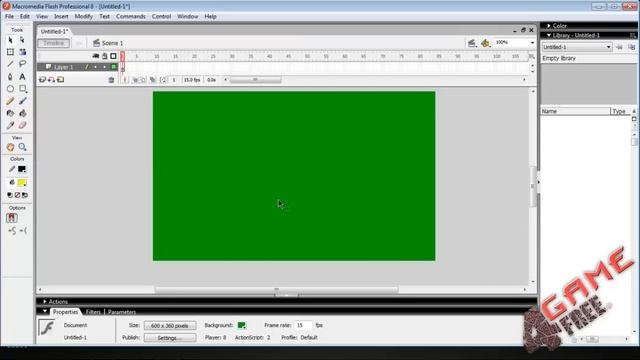Image resolution: width=640 pixels, height=360 pixels.
Task: Open the Control menu
Action: (161, 16)
